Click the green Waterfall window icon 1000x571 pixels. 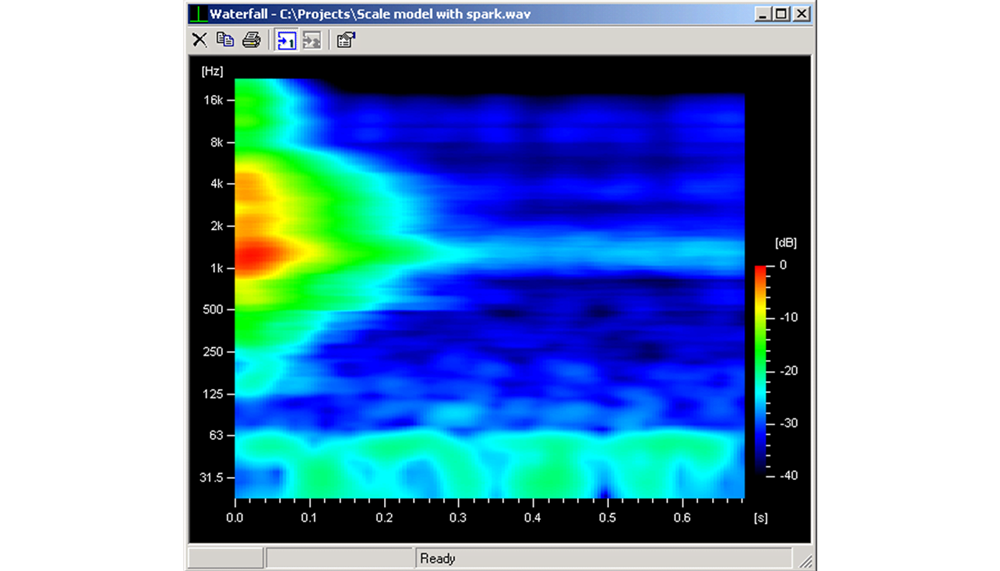coord(199,14)
